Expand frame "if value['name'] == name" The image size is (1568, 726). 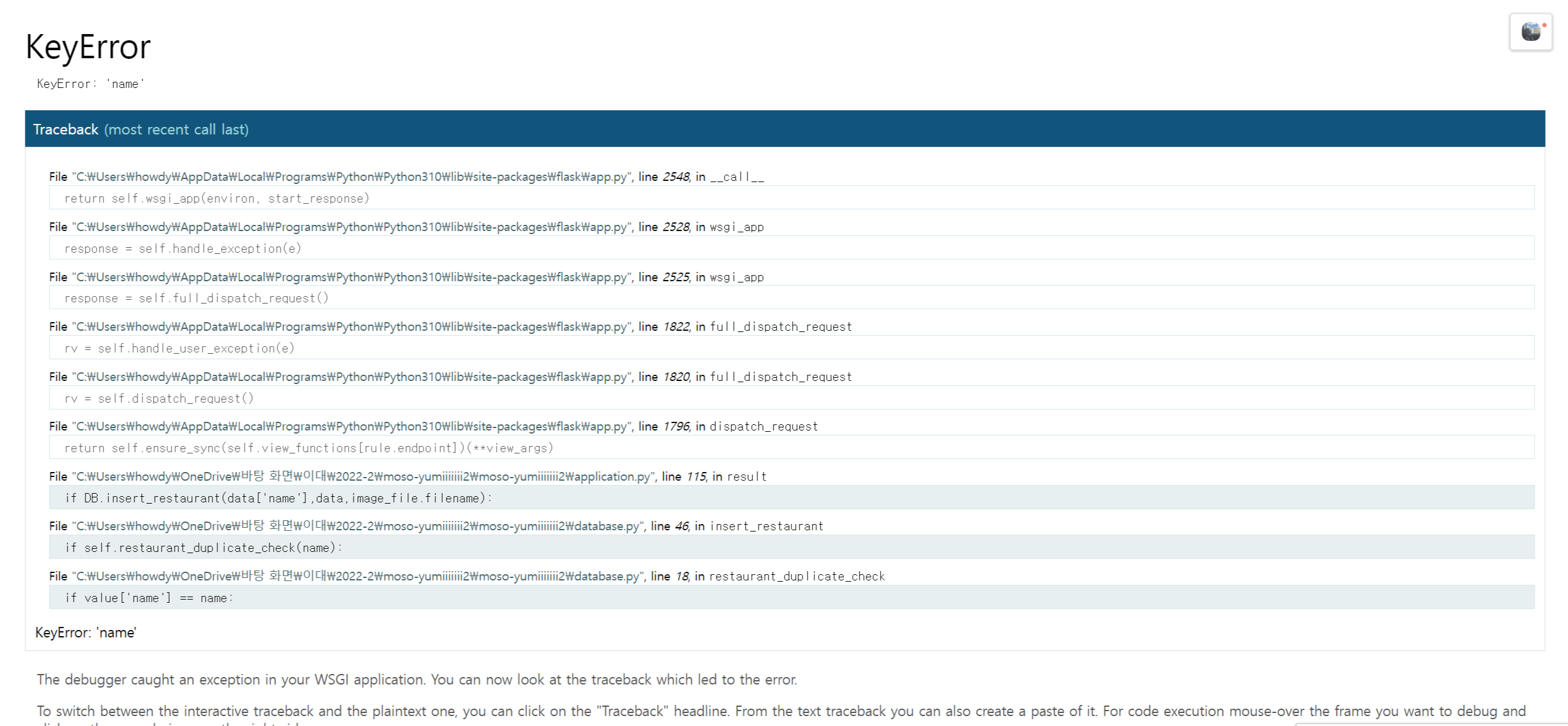click(x=149, y=598)
